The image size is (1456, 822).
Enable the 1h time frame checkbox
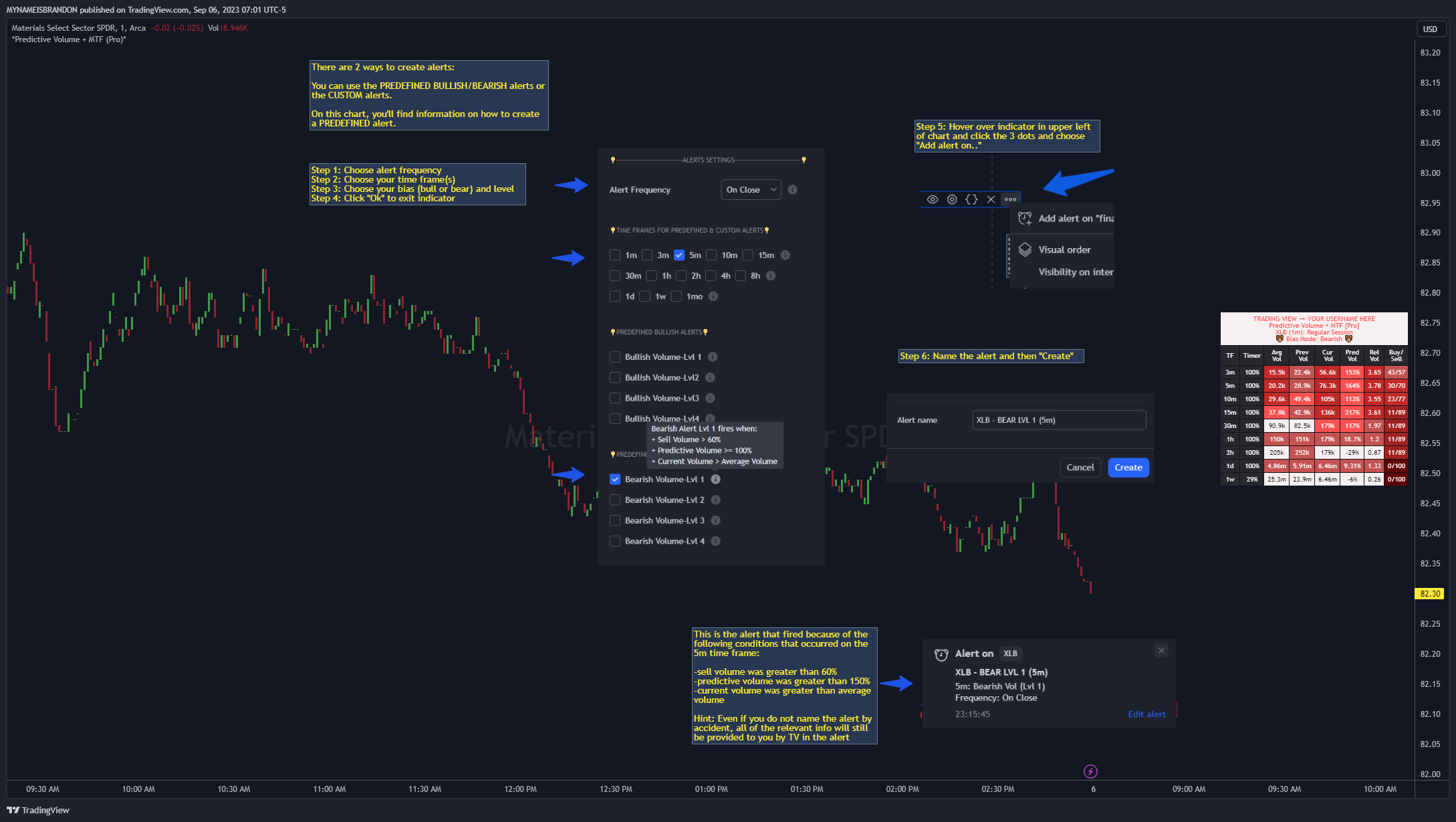[651, 276]
